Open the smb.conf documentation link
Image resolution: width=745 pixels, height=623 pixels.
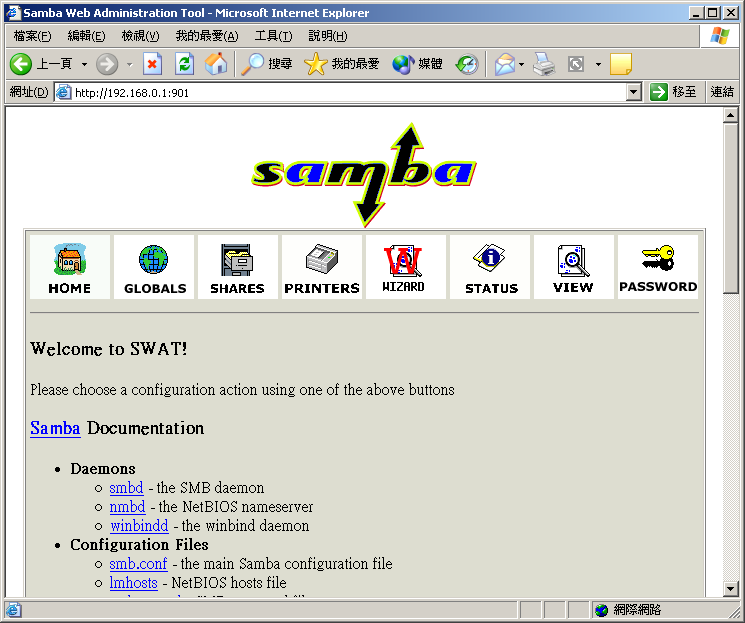[x=138, y=564]
